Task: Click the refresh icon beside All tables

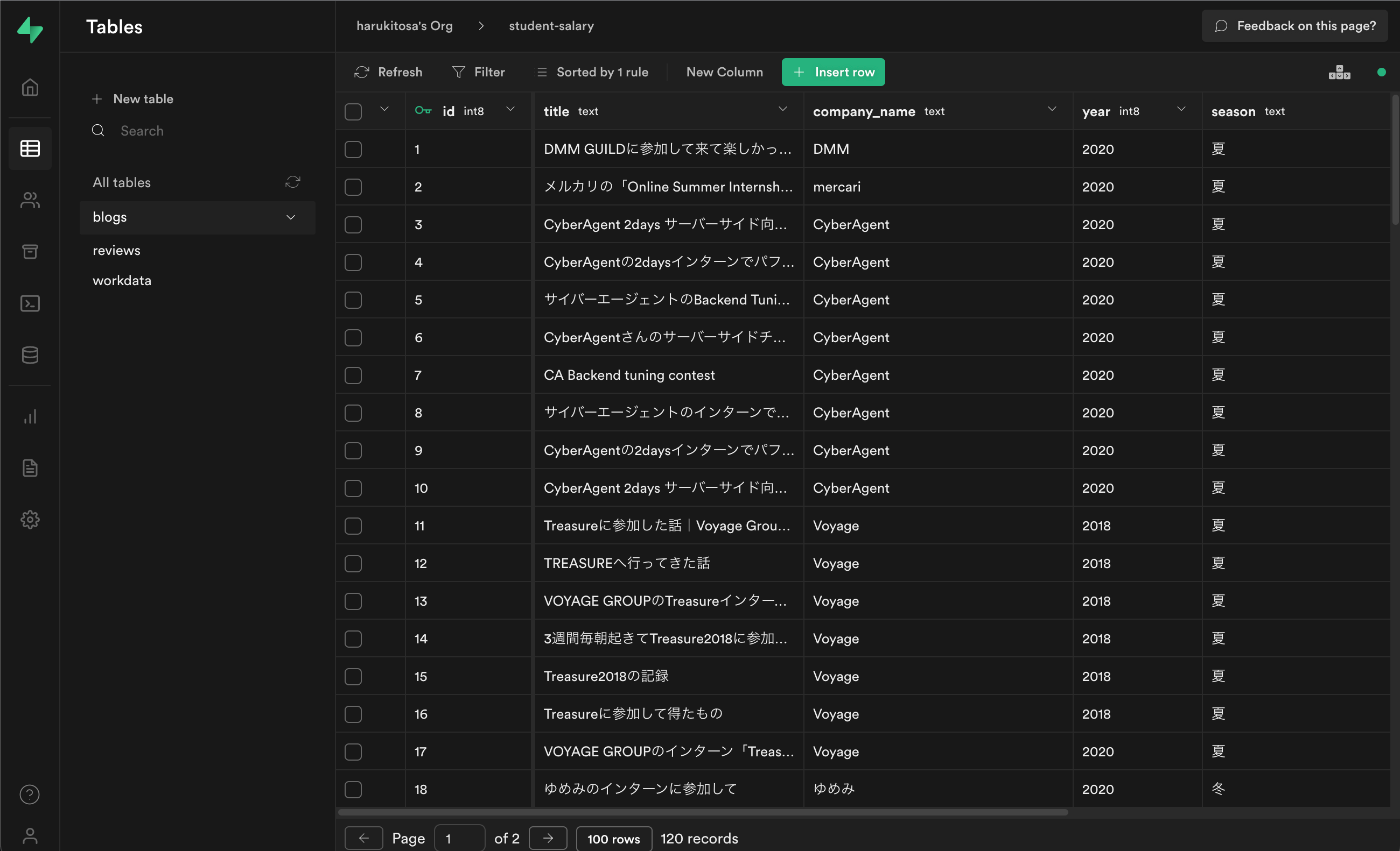Action: 293,182
